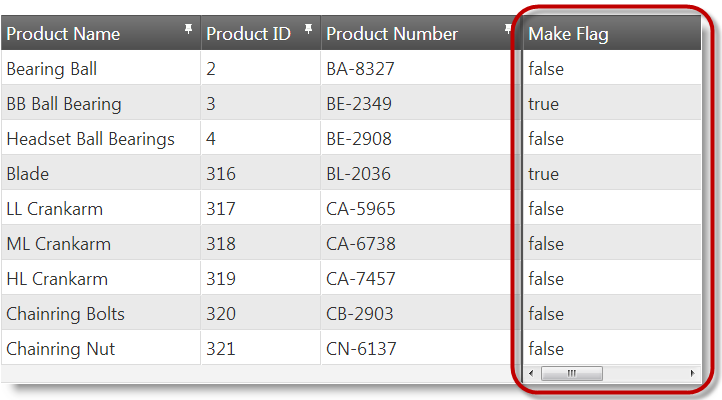
Task: Click the horizontal scrollbar left arrow
Action: (x=533, y=373)
